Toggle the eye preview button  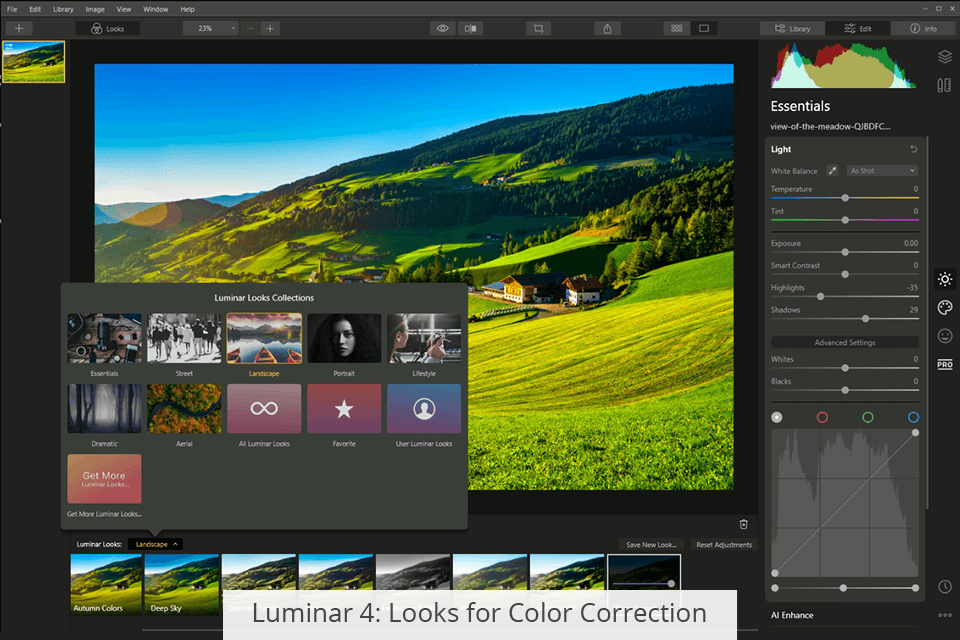click(x=443, y=28)
